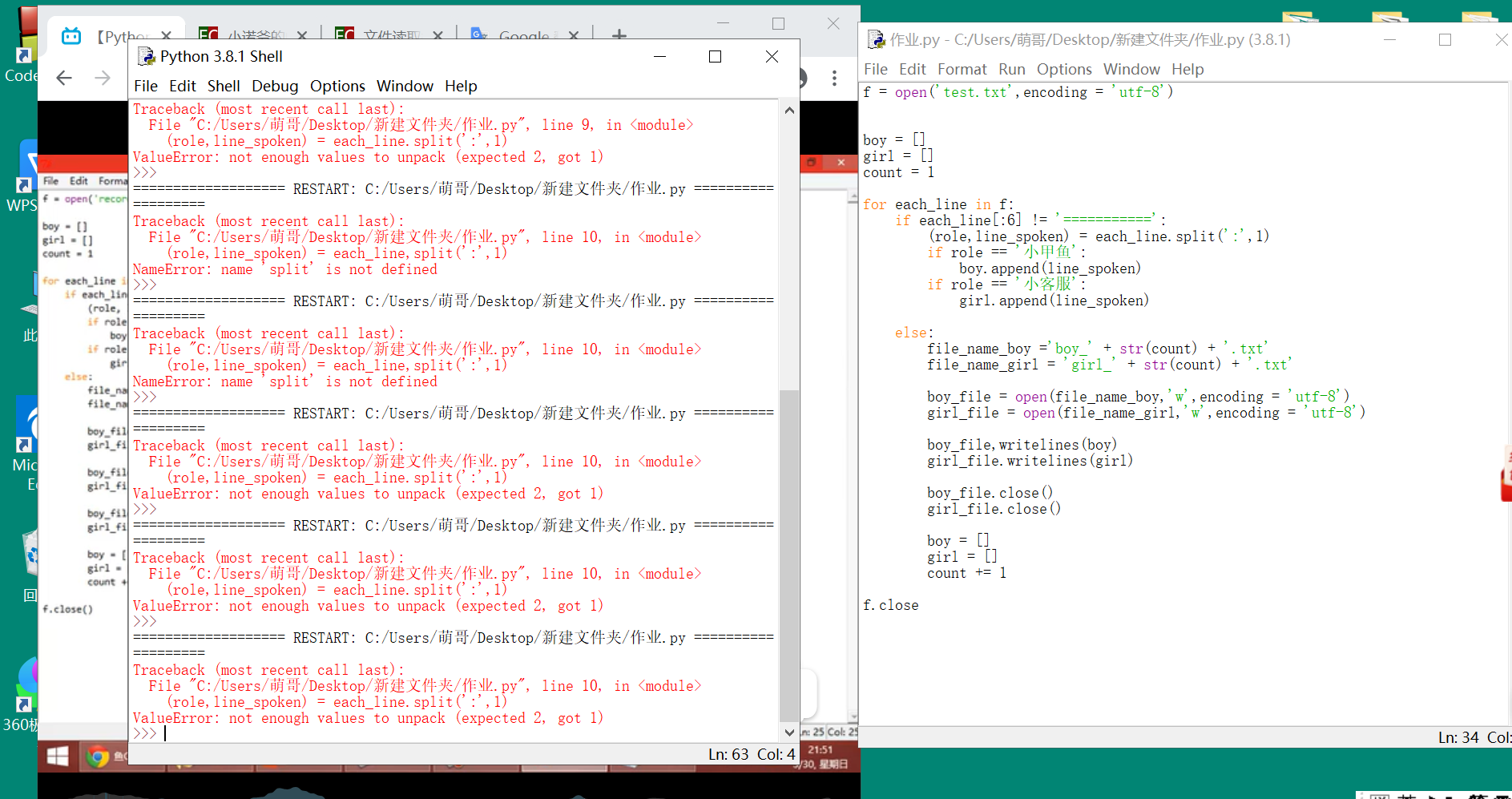Go back with Chrome's back arrow

click(x=64, y=78)
